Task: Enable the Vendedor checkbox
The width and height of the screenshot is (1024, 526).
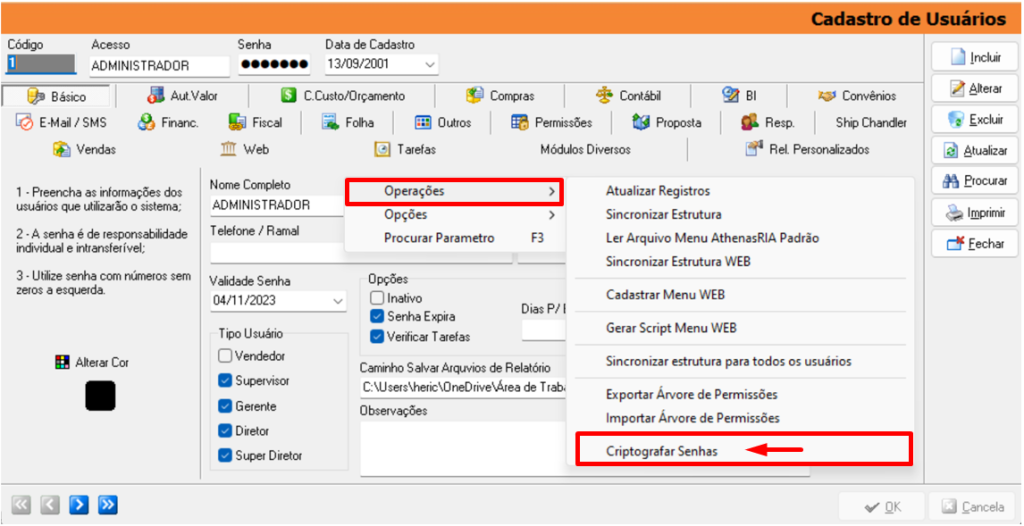Action: tap(225, 356)
